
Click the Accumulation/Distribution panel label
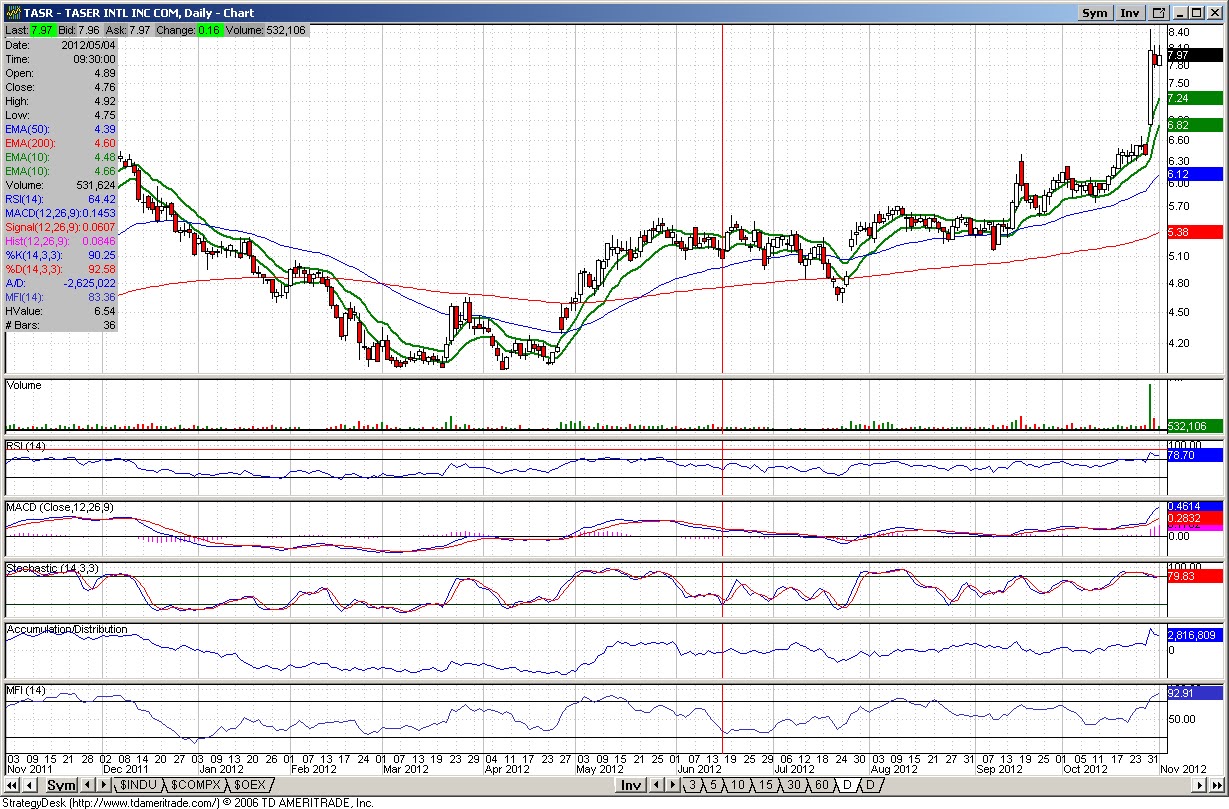coord(67,630)
